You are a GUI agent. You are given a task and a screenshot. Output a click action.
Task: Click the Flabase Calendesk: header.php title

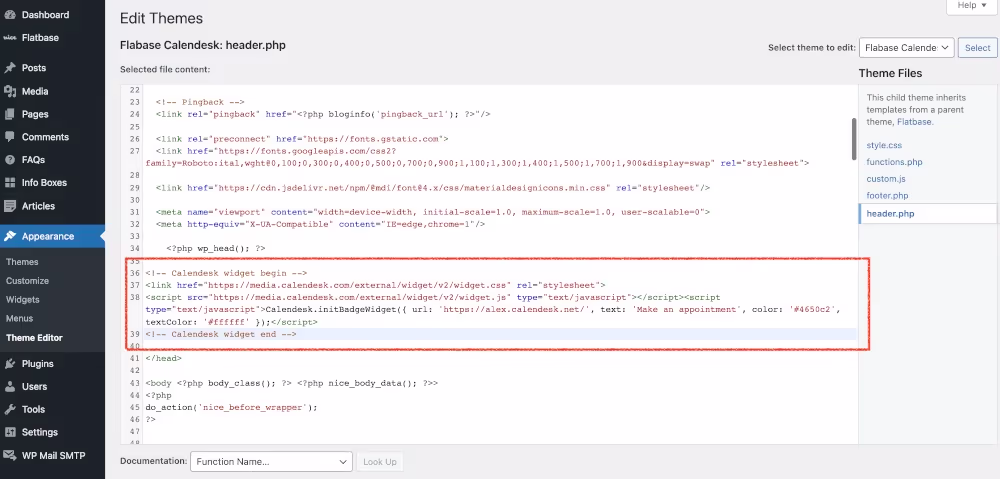203,45
